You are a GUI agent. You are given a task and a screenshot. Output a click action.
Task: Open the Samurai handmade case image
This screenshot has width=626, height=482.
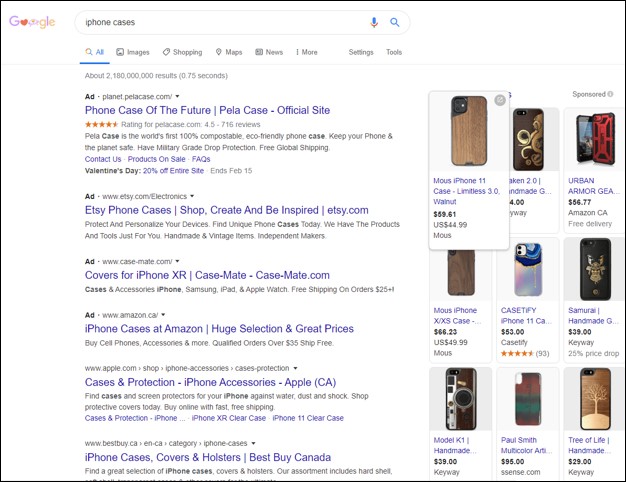595,269
